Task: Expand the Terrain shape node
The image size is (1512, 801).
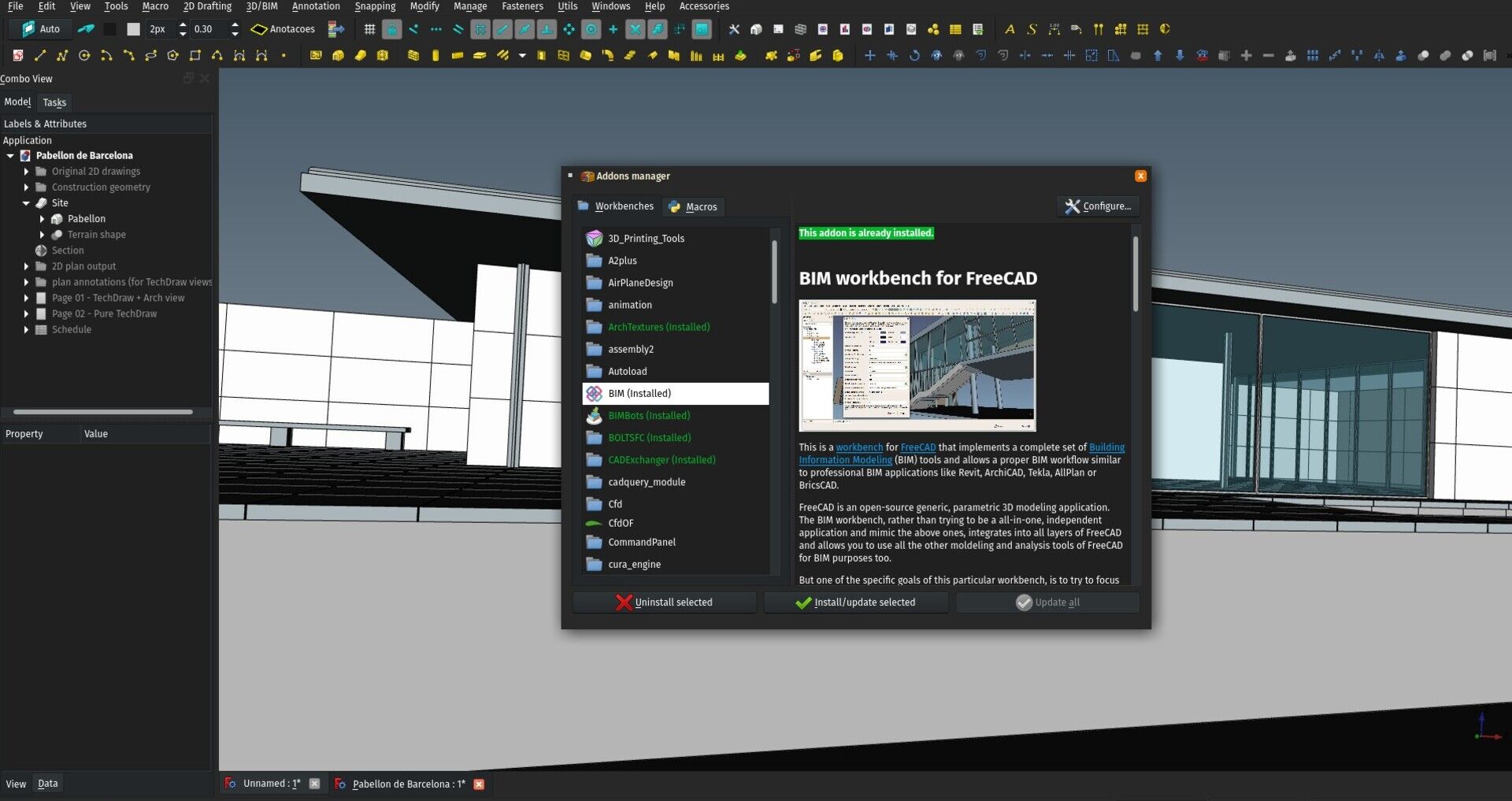Action: click(42, 235)
